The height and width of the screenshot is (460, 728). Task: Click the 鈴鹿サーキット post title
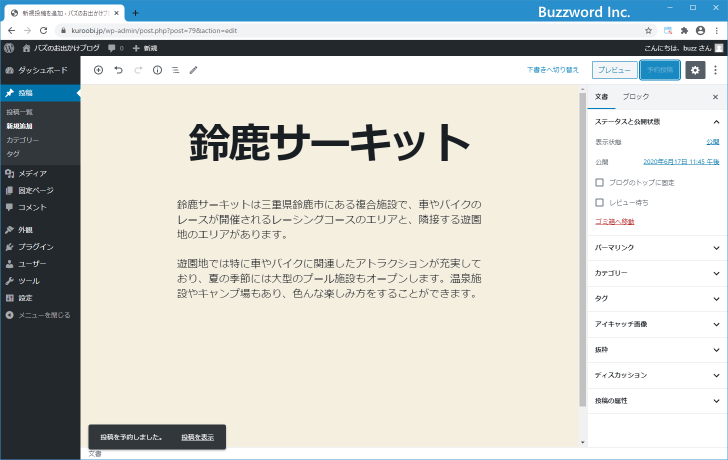click(x=329, y=142)
